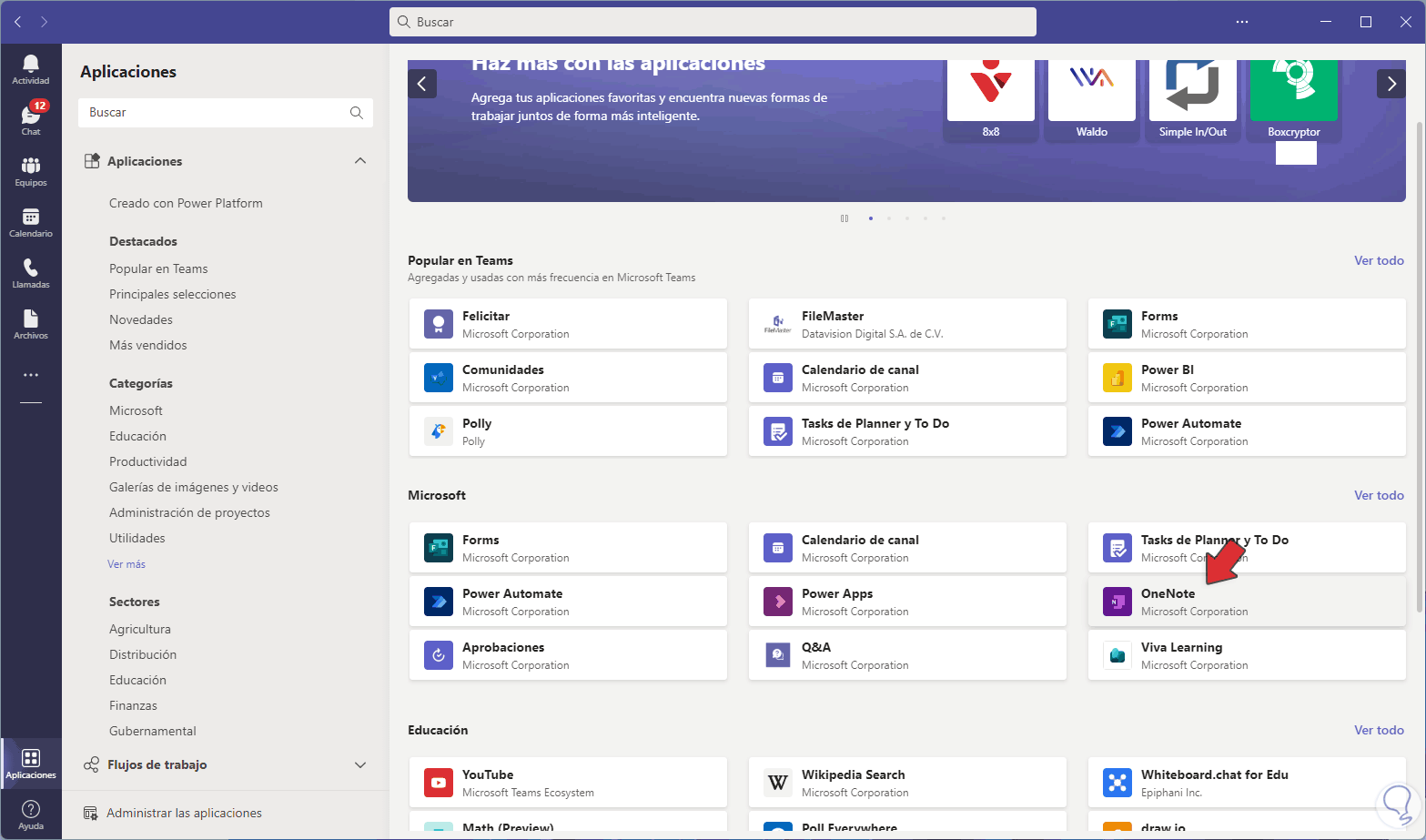
Task: Select Popular en Teams in the sidebar
Action: [x=158, y=268]
